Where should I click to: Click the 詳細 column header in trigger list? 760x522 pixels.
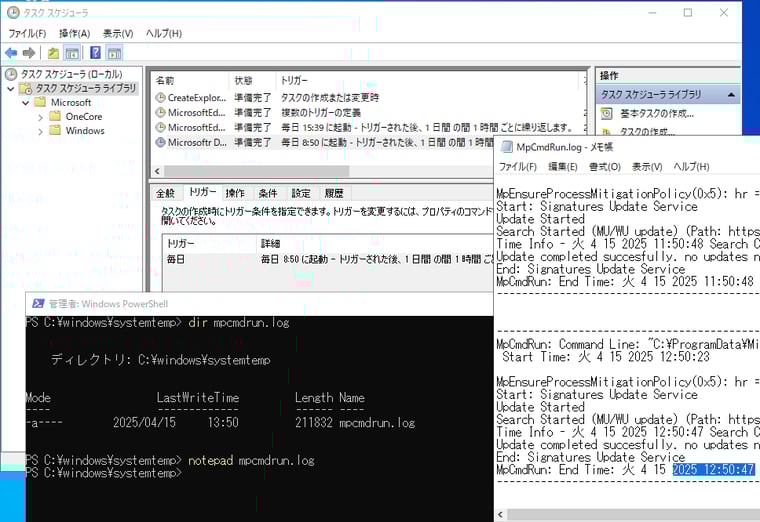375,243
